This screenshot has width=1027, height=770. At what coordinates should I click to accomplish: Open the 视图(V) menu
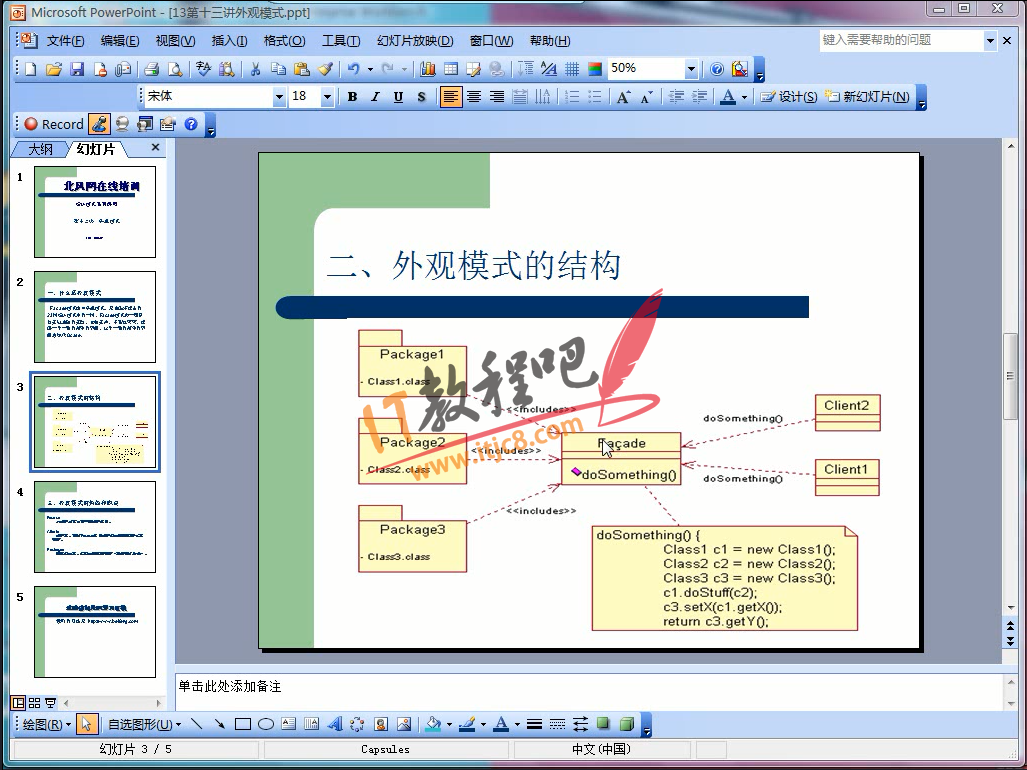click(176, 41)
